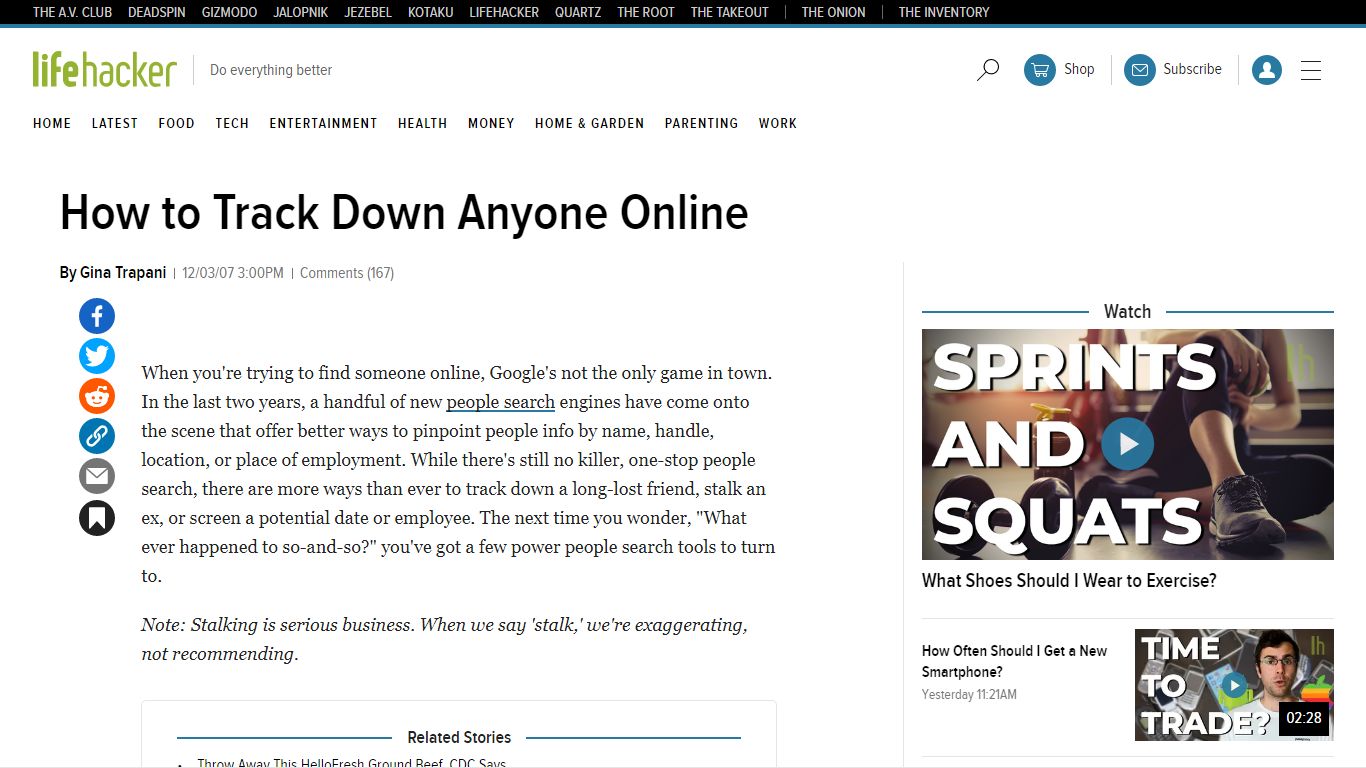Visit THE INVENTORY network link
Screen dimensions: 1366x768
944,12
